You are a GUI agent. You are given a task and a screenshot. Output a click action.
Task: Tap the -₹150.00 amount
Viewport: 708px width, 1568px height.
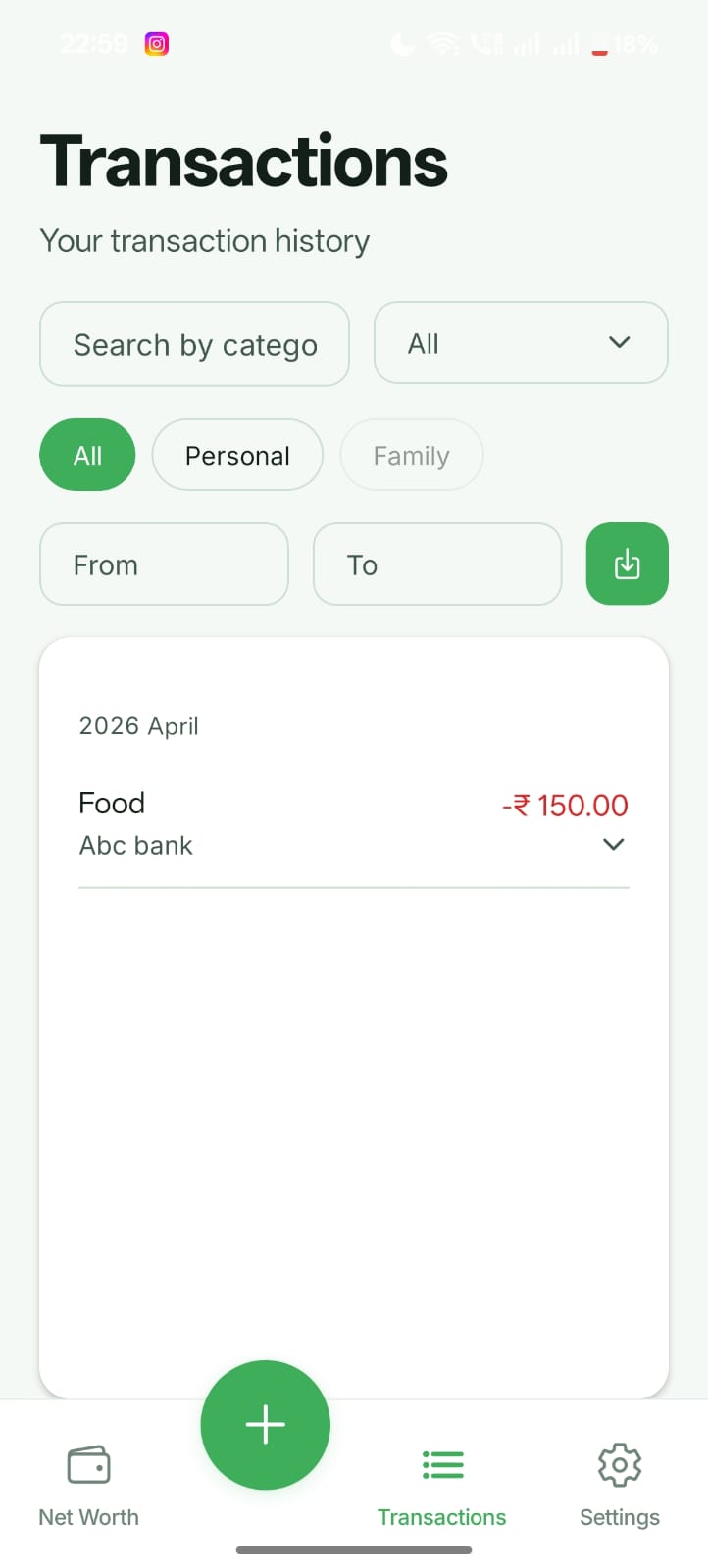(x=566, y=806)
